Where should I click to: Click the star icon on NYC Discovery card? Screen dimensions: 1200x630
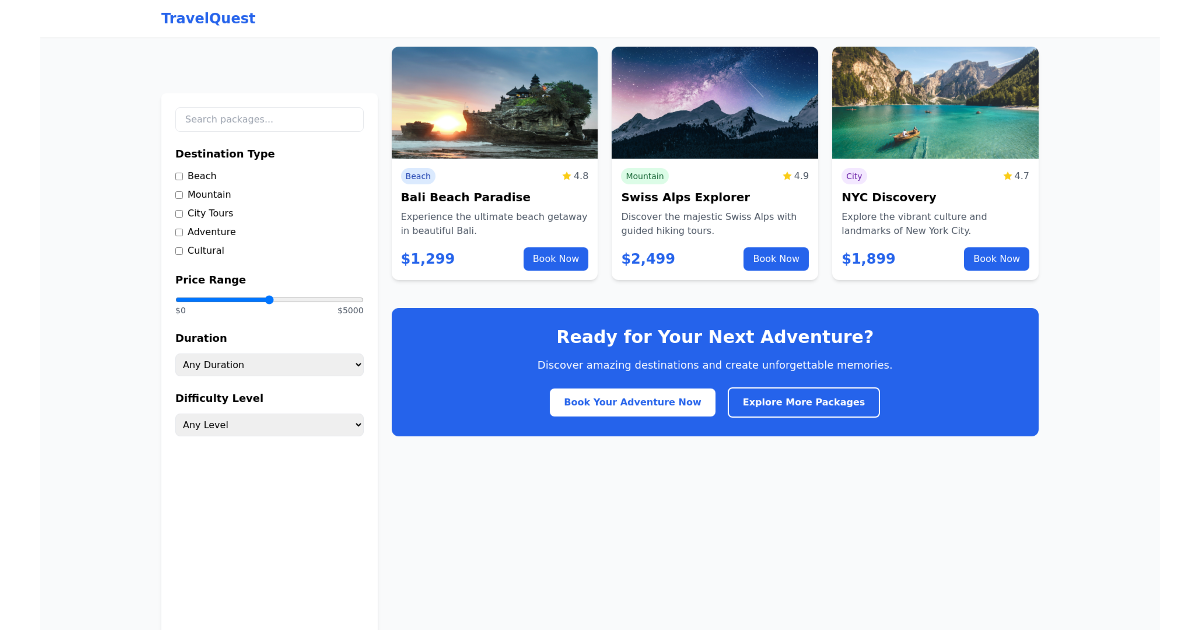pos(1005,175)
